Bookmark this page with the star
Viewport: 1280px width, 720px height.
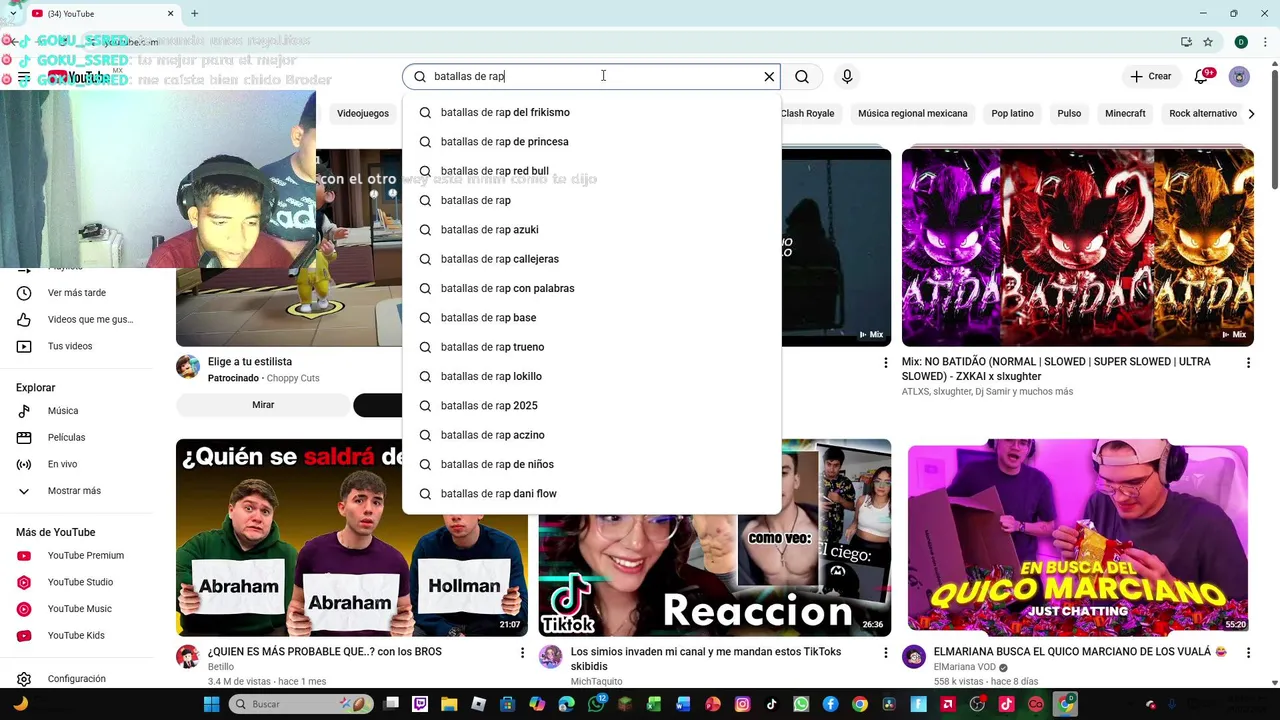[x=1208, y=42]
